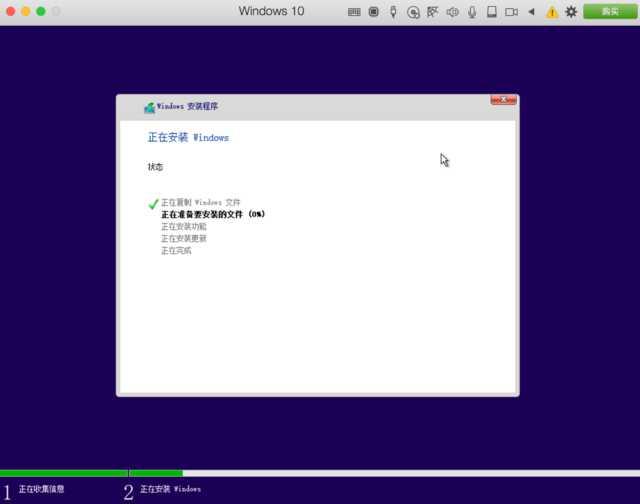Open the USB devices icon
The height and width of the screenshot is (504, 640).
393,12
